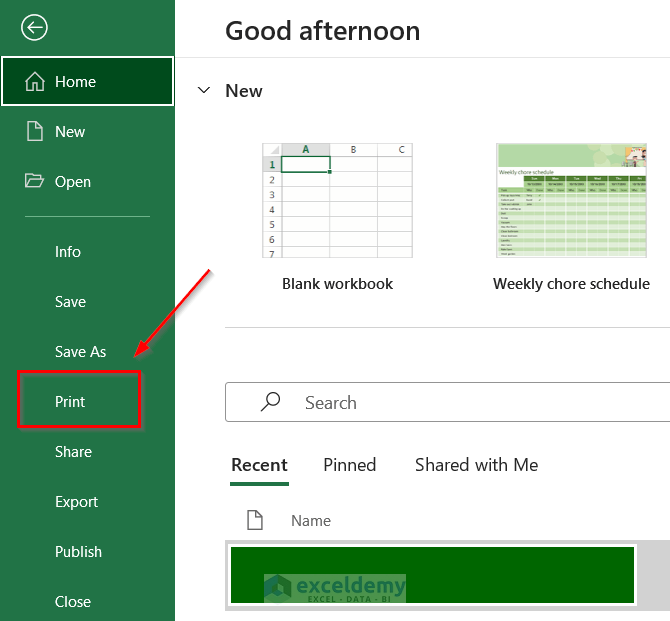Click the back arrow icon

(34, 28)
